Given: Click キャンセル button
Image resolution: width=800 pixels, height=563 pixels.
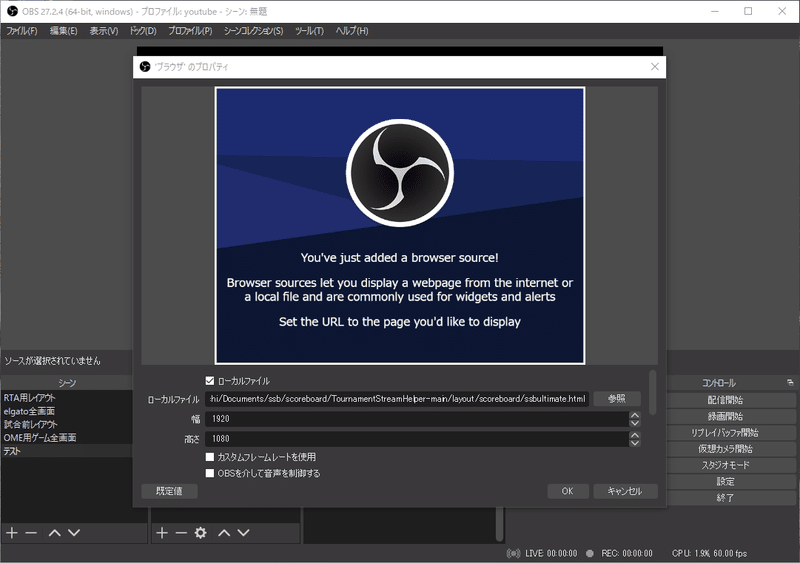Looking at the screenshot, I should (x=625, y=491).
